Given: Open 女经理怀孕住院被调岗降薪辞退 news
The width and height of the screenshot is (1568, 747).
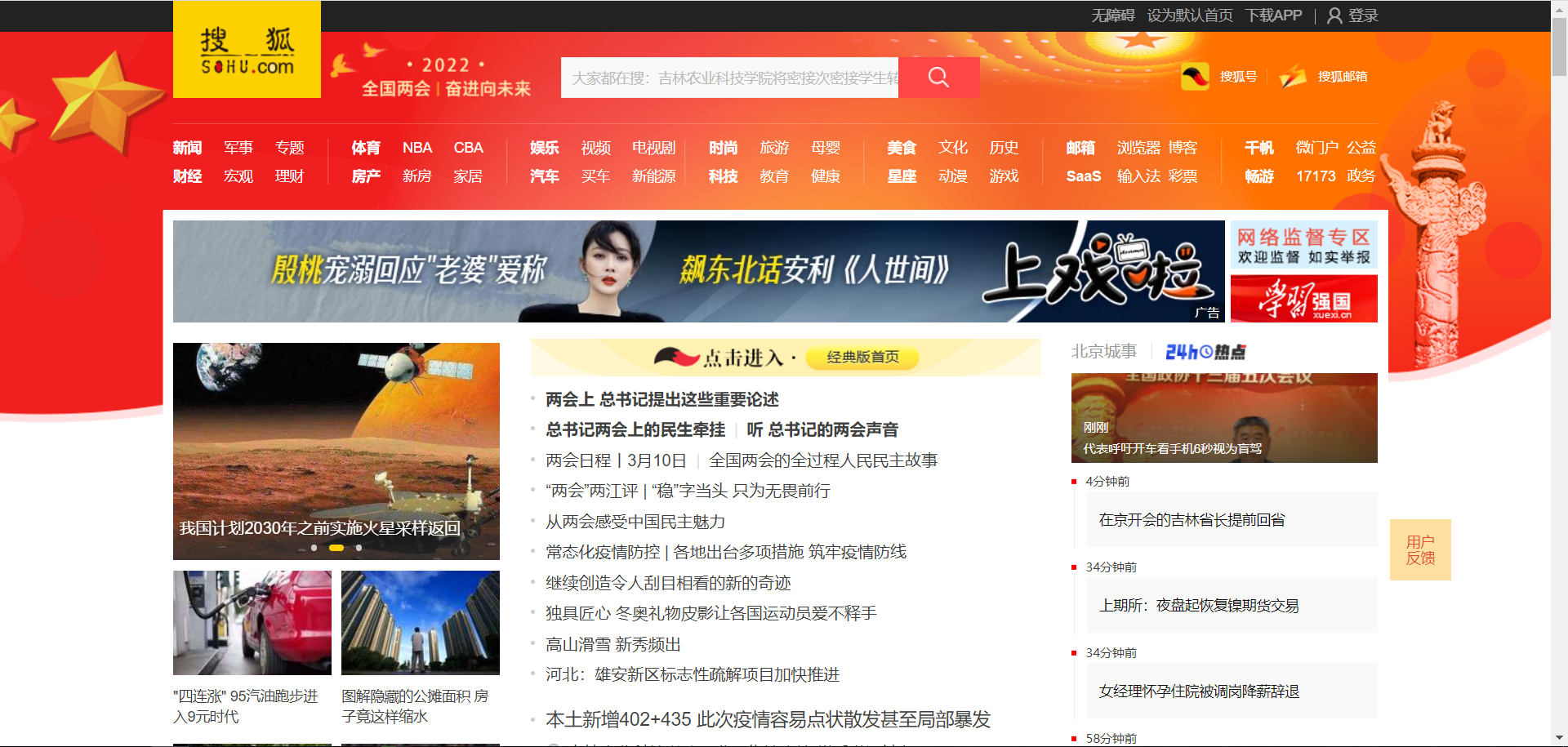Looking at the screenshot, I should pos(1199,691).
